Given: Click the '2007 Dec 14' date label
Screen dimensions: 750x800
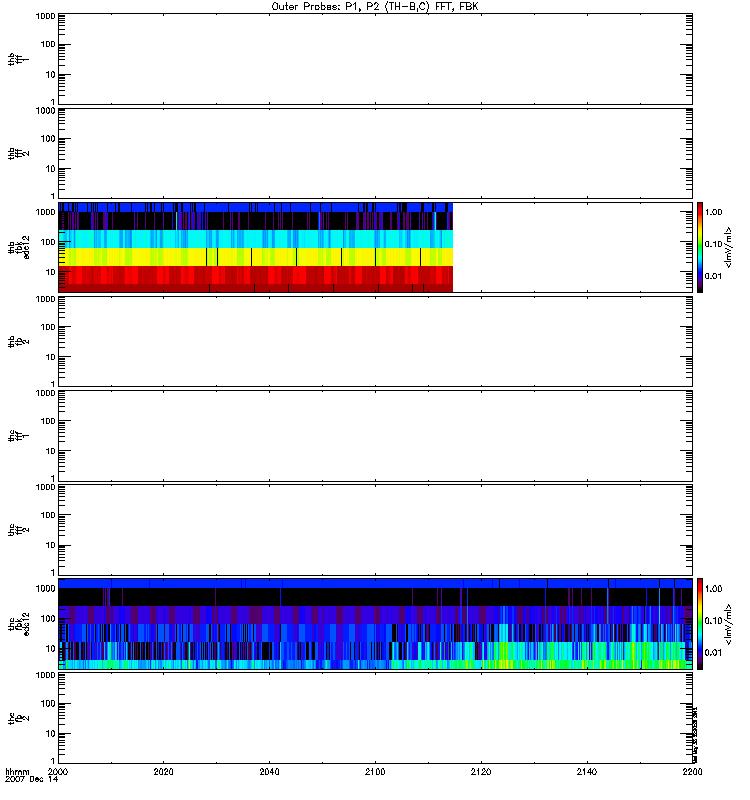Looking at the screenshot, I should pos(32,780).
